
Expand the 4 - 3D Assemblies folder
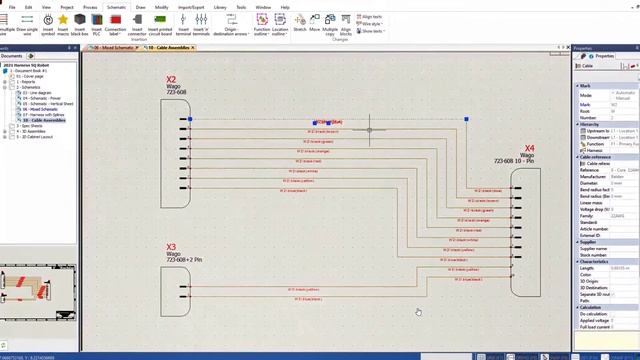5,131
